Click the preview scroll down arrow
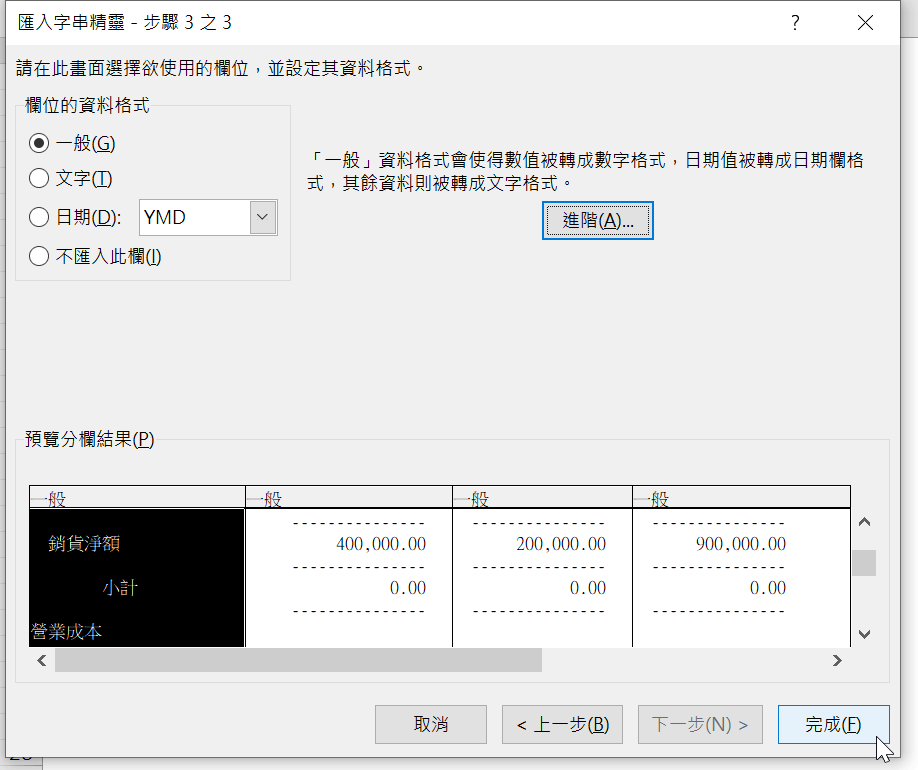Screen dimensions: 918x770 864,634
